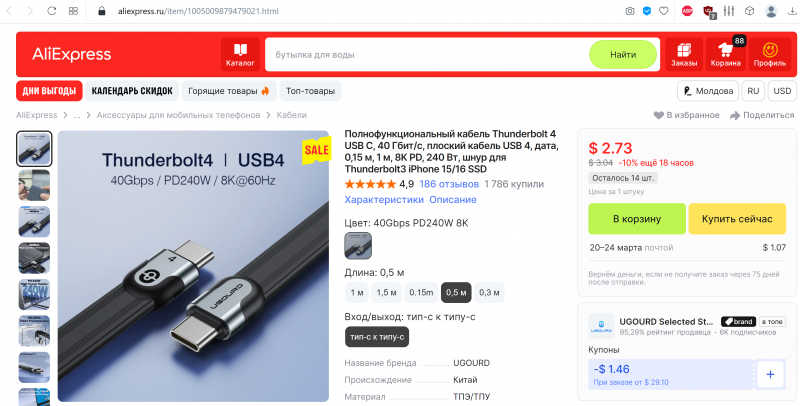Open the USD currency selector

[x=782, y=91]
